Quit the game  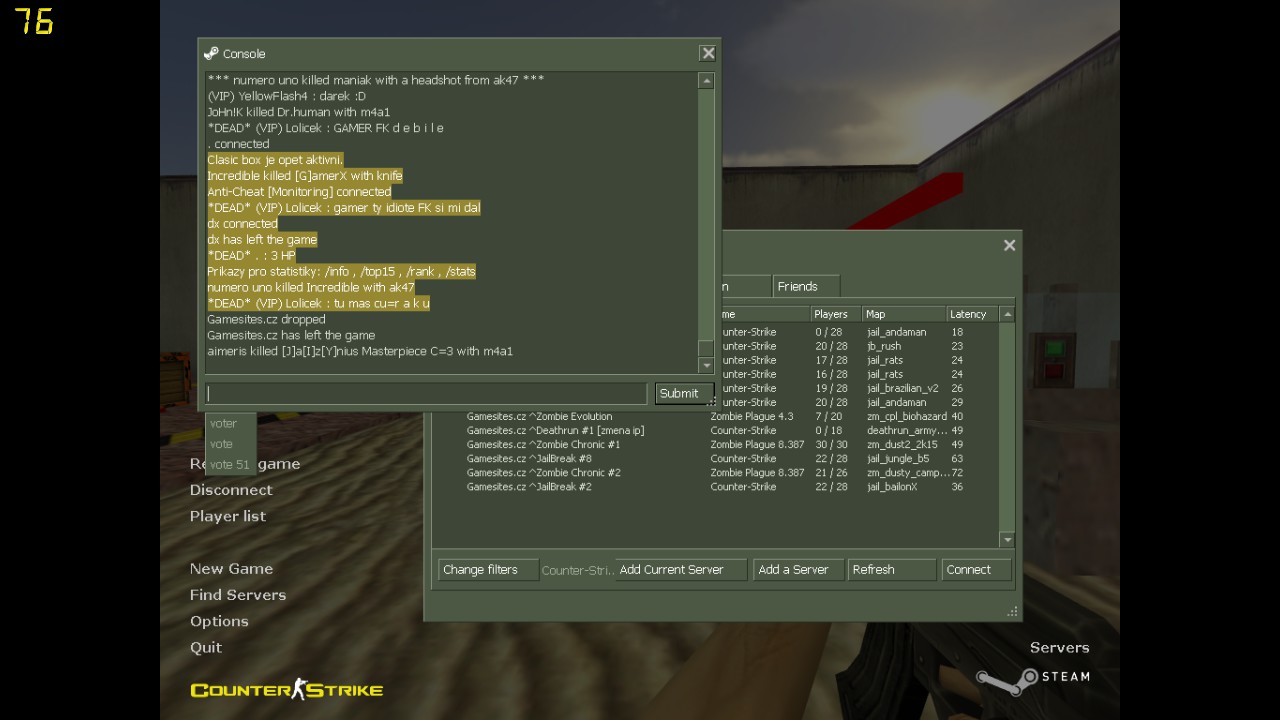pos(206,647)
